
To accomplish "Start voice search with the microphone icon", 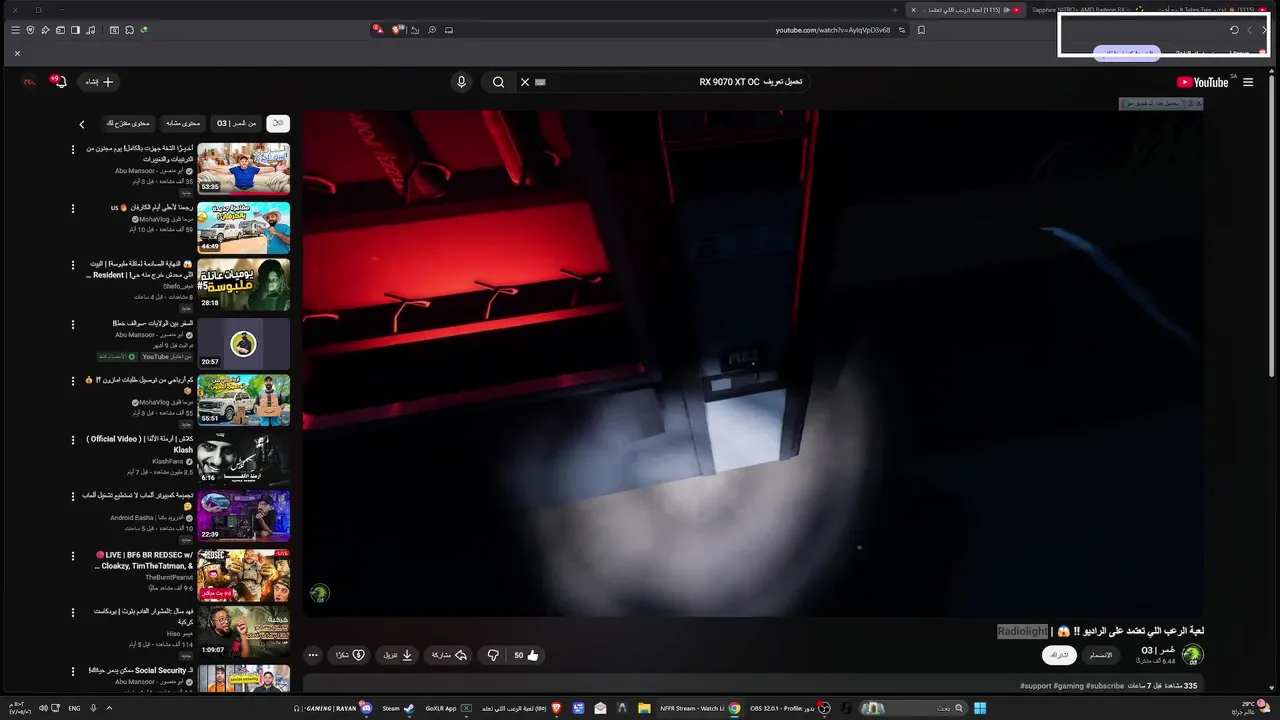I will click(461, 82).
